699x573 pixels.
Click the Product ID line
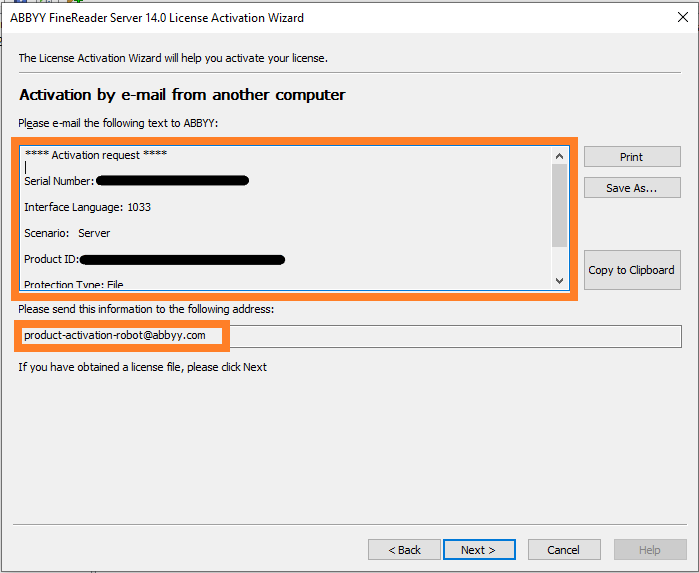tap(154, 259)
